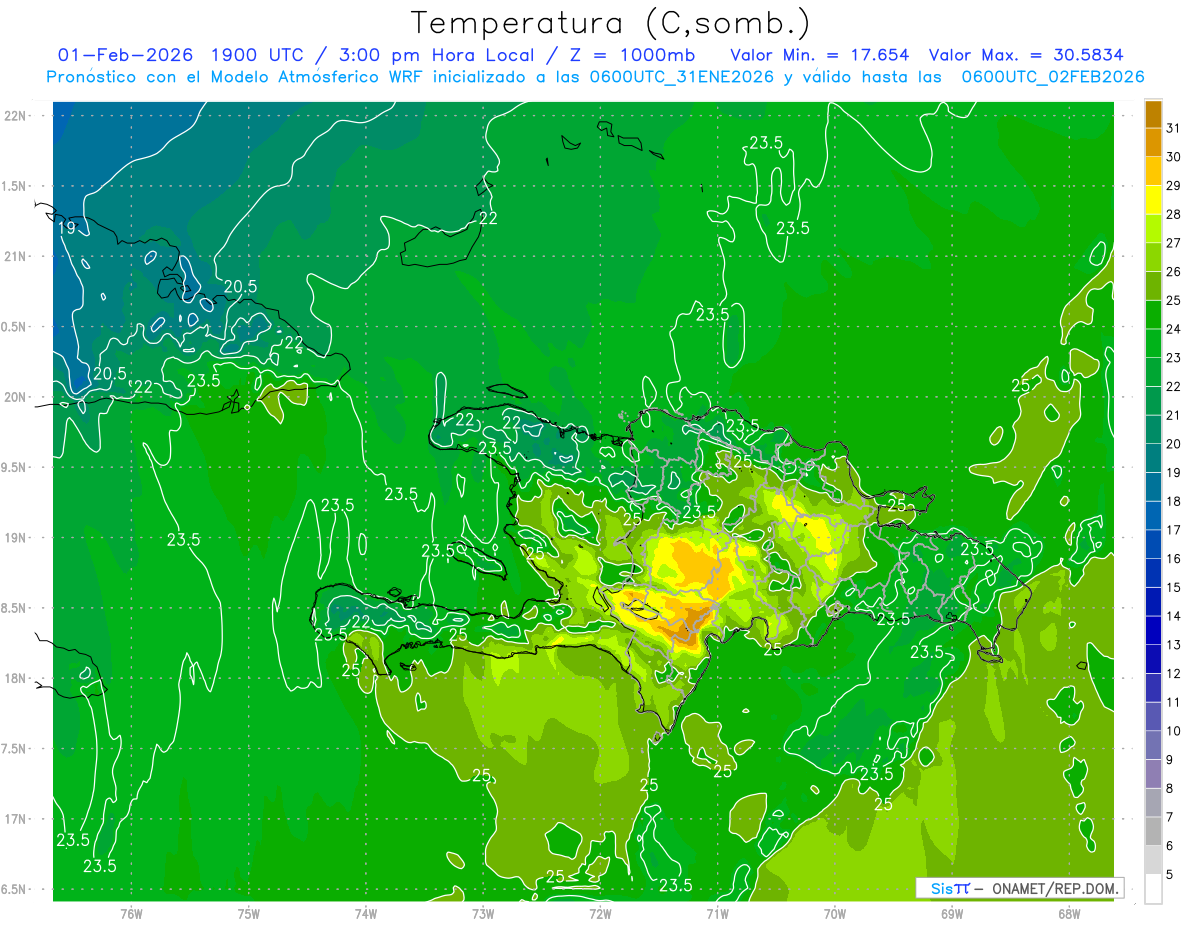Screen dimensions: 1200x927
Task: Click the '28' value on color legend
Action: coord(1174,214)
